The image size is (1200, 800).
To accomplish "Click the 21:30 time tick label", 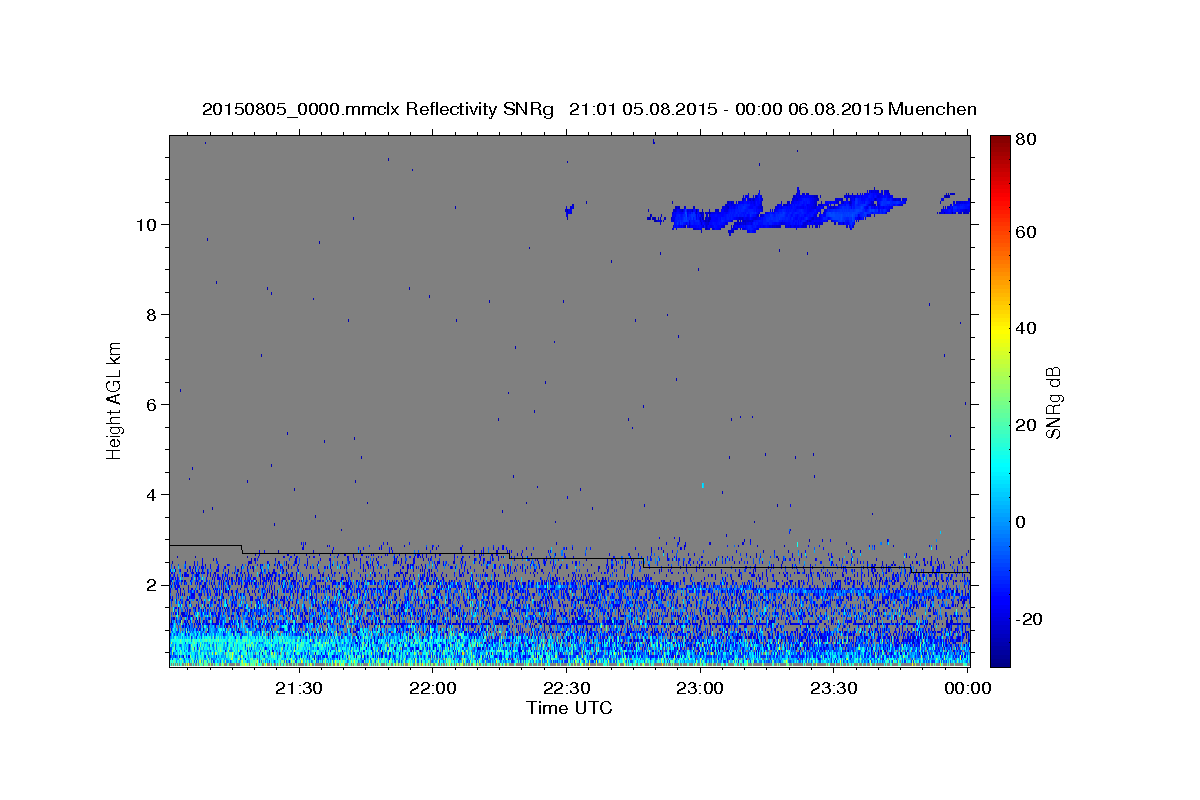I will (298, 688).
